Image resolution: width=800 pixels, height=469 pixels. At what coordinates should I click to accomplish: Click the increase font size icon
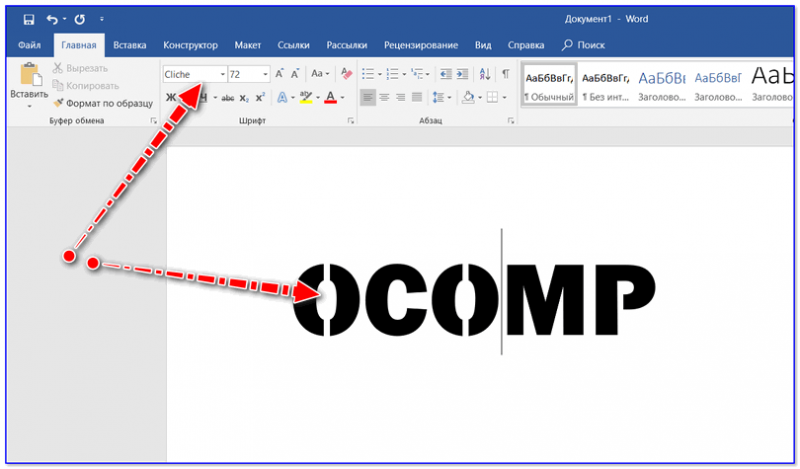click(279, 74)
